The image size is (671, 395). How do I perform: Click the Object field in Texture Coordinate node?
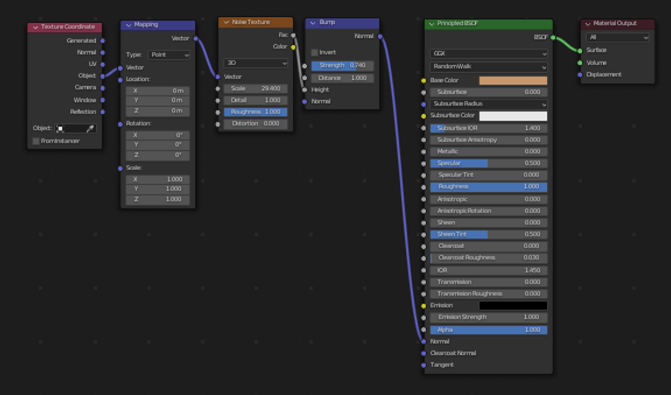pyautogui.click(x=71, y=128)
